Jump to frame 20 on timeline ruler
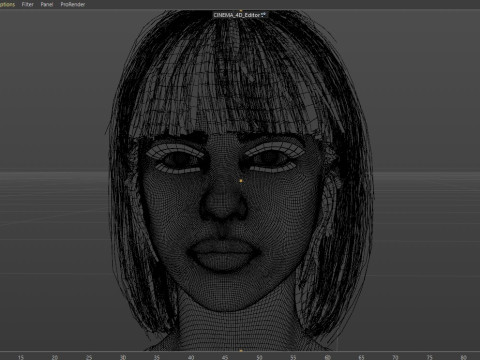Image resolution: width=480 pixels, height=360 pixels. [x=55, y=357]
